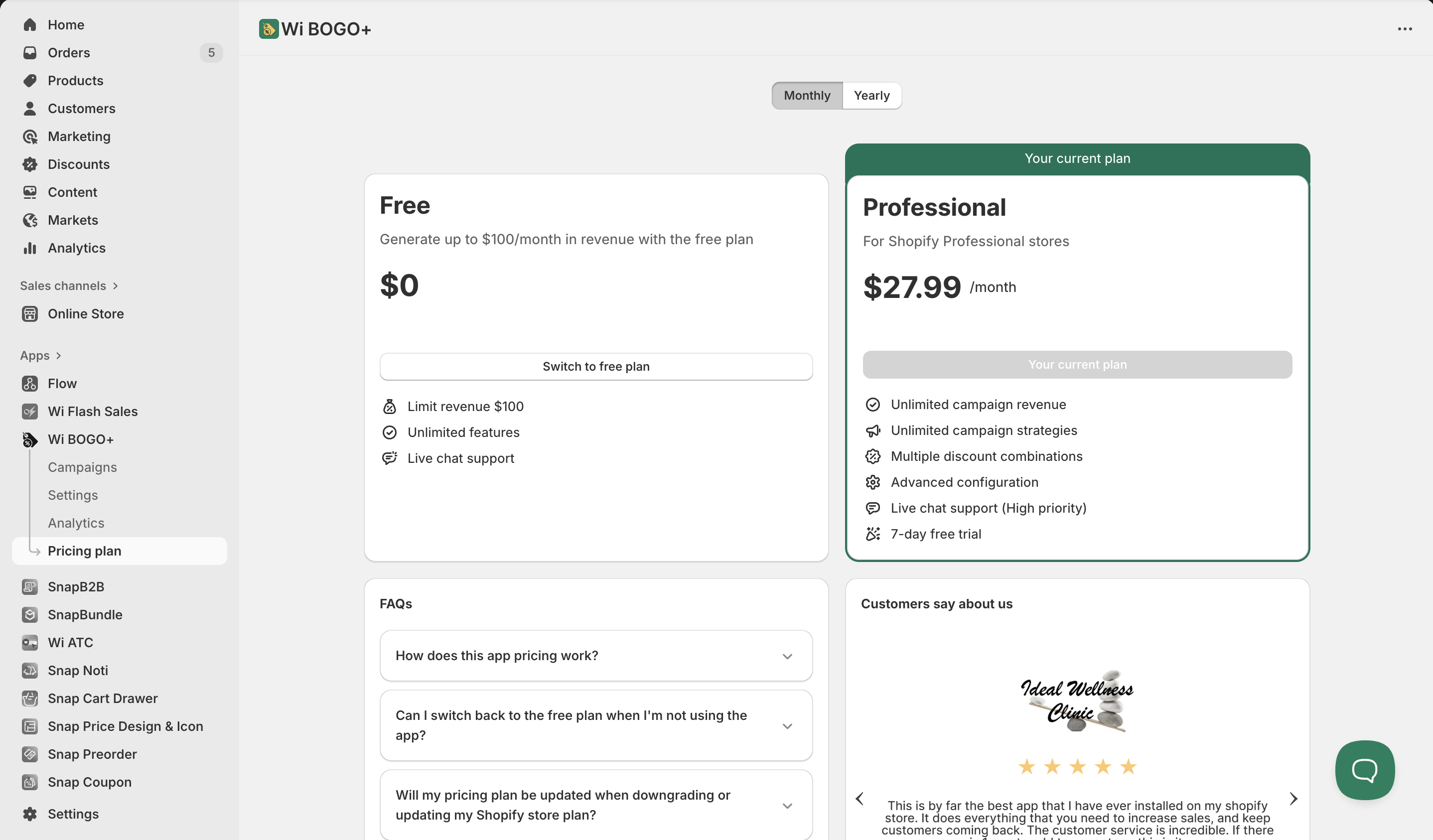Click Ideal Wellness Clinic review logo
This screenshot has width=1433, height=840.
pos(1076,700)
